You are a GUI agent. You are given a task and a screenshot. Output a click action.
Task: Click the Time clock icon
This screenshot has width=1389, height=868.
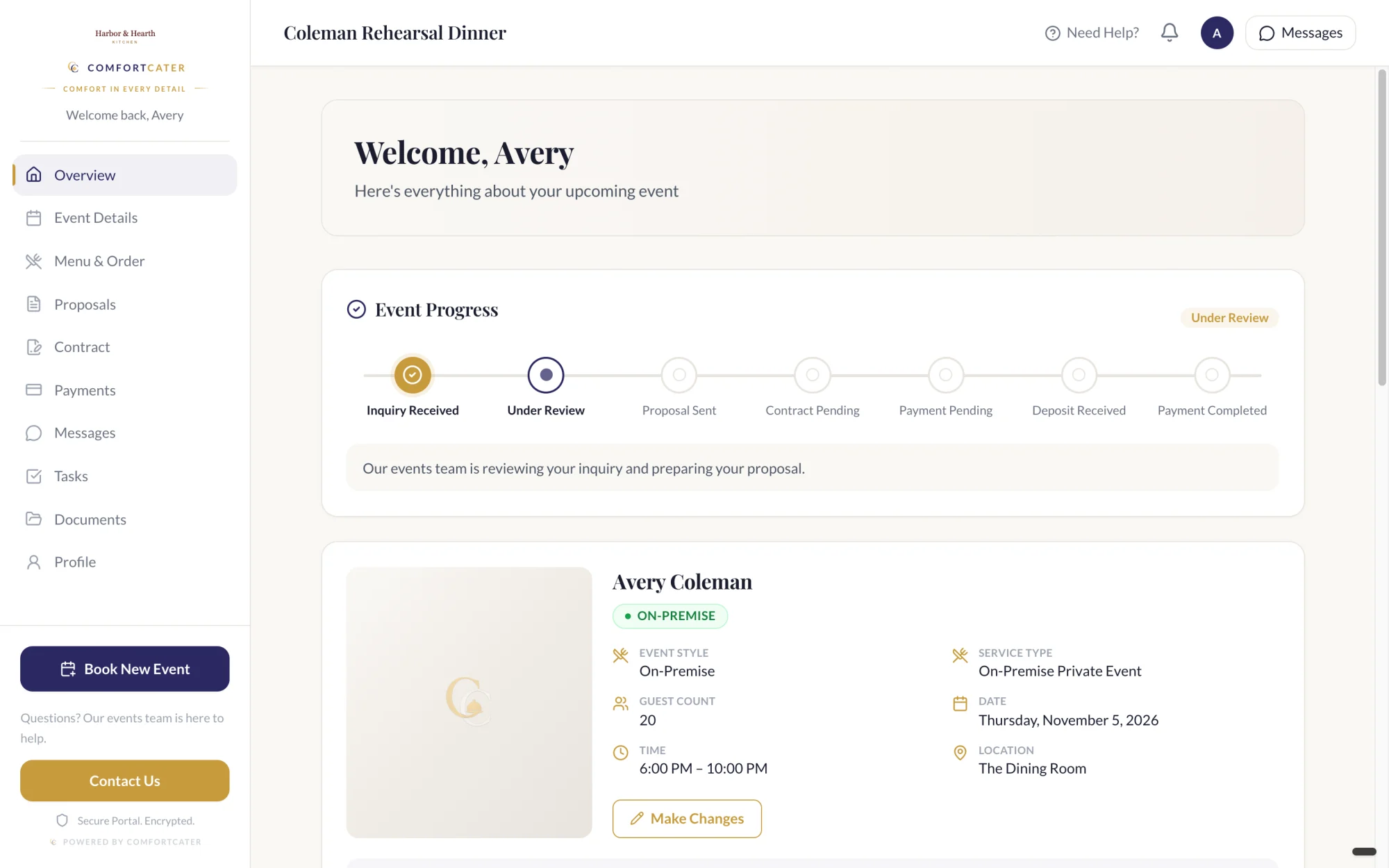click(x=621, y=753)
